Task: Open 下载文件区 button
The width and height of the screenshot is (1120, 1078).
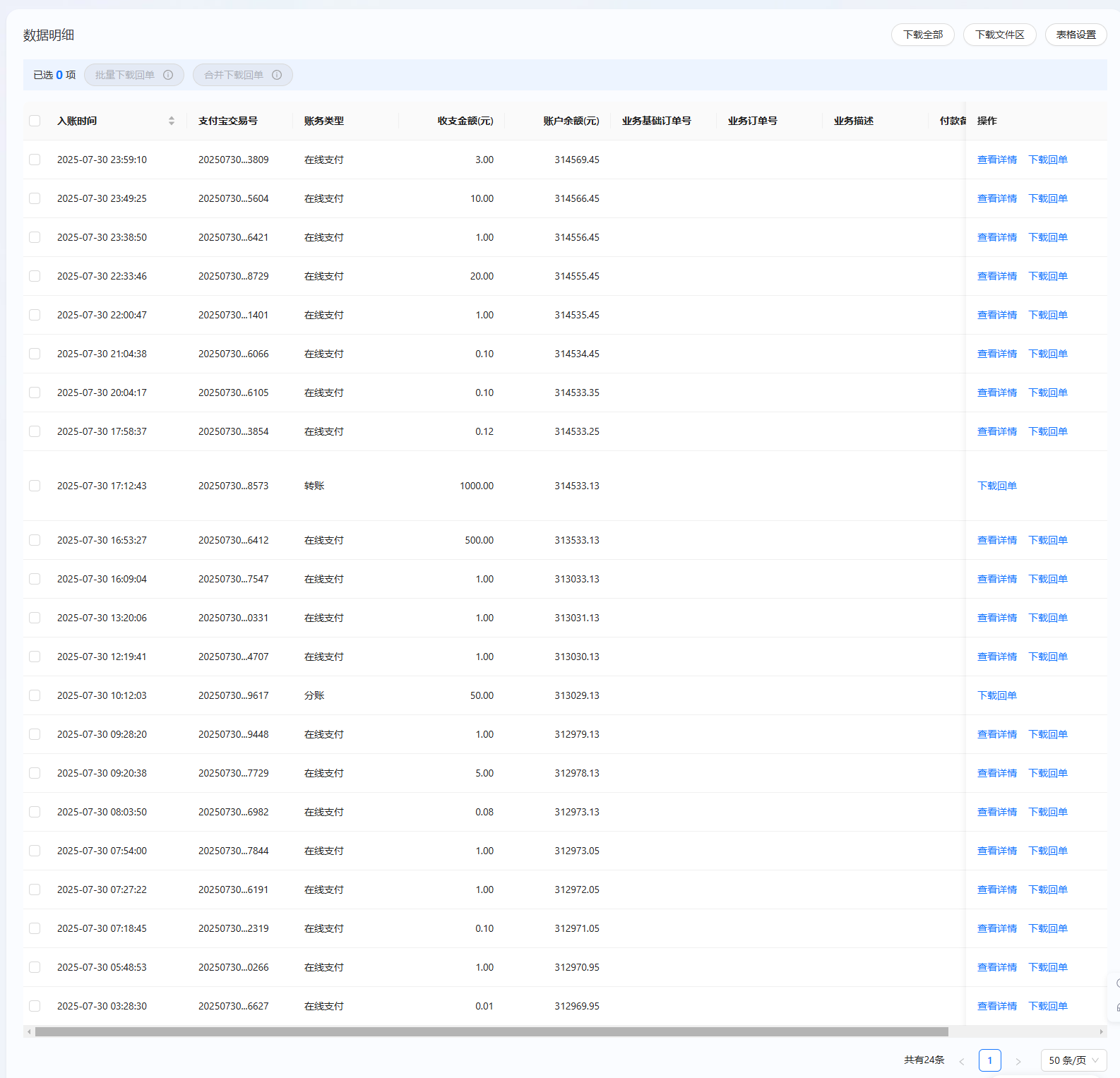Action: coord(1000,35)
